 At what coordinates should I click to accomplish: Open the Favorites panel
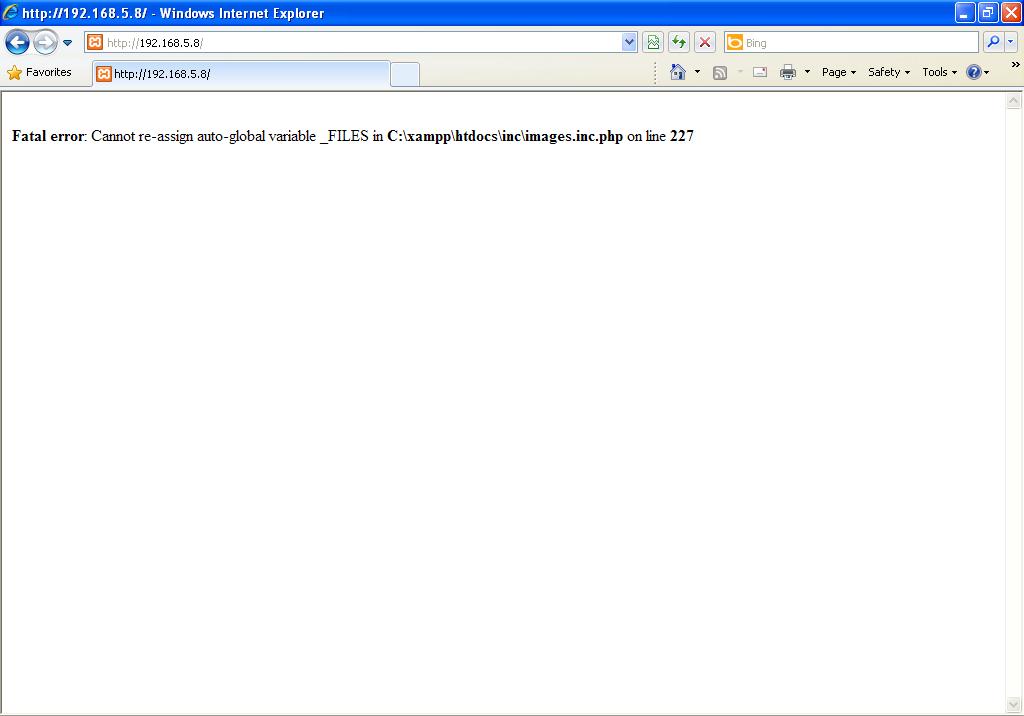39,73
